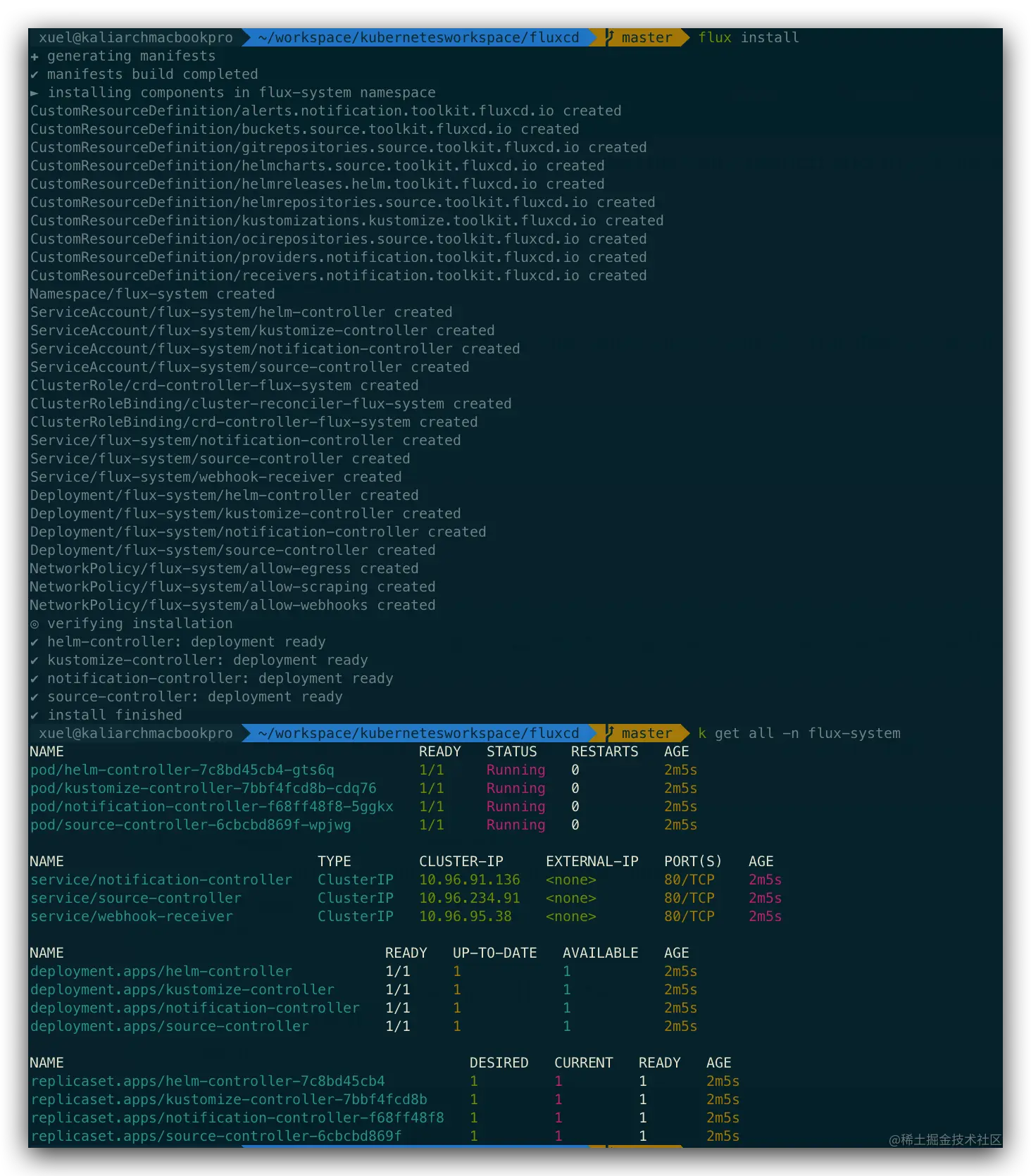Click the RESTARTS column header
Screen dimensions: 1031x1176
605,751
